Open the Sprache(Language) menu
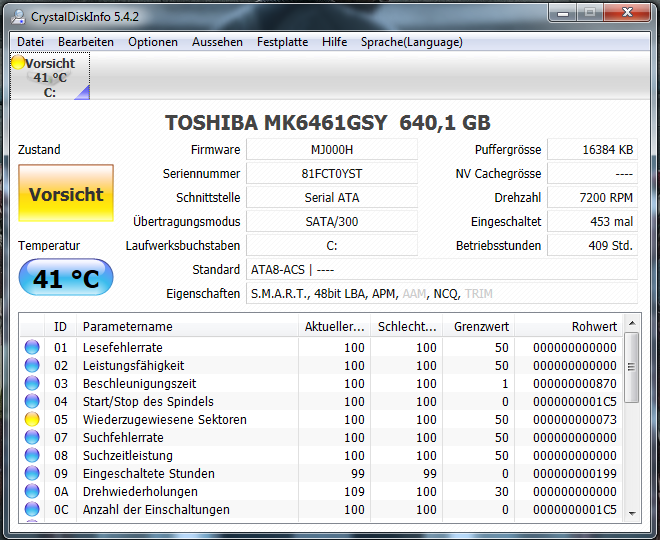The width and height of the screenshot is (661, 540). [412, 42]
